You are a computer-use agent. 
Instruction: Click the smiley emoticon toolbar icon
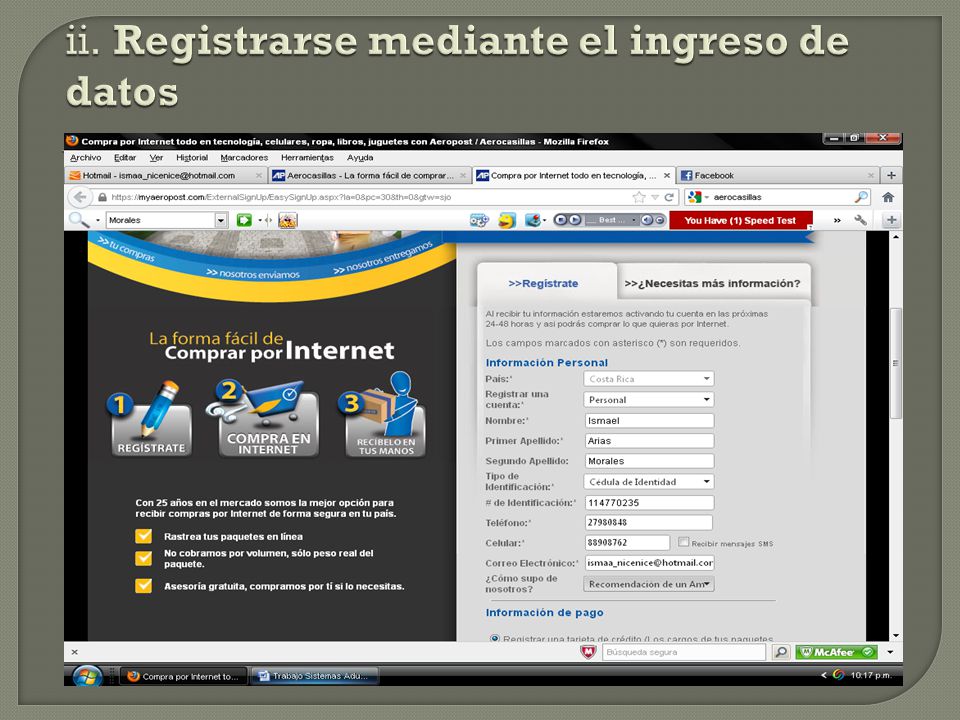pyautogui.click(x=506, y=220)
